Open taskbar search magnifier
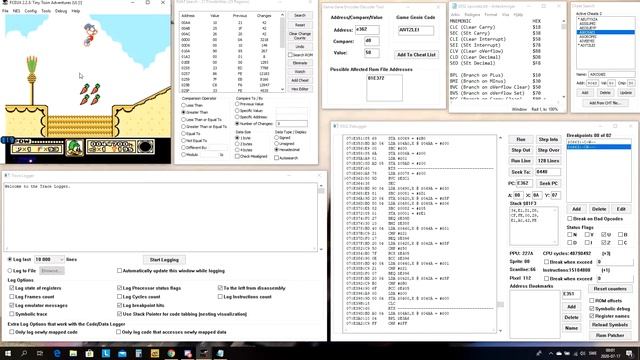The height and width of the screenshot is (360, 640). (24, 353)
